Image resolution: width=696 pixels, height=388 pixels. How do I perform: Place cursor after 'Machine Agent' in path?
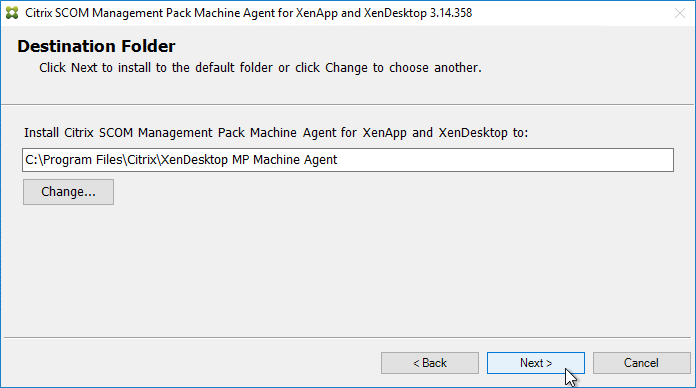click(x=339, y=160)
